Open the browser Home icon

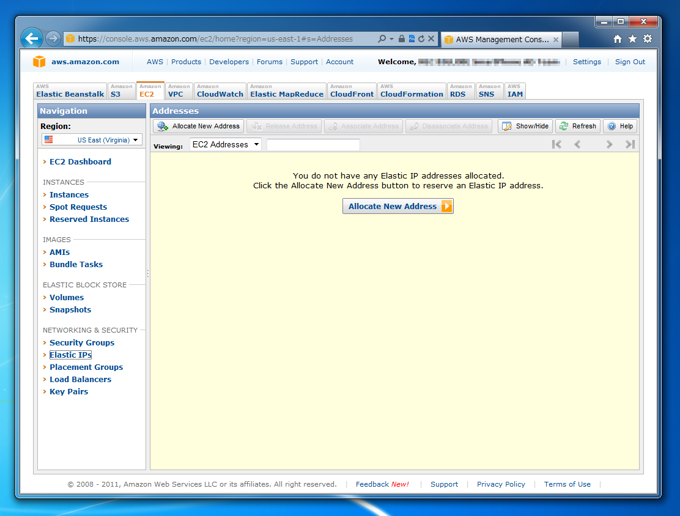coord(618,39)
